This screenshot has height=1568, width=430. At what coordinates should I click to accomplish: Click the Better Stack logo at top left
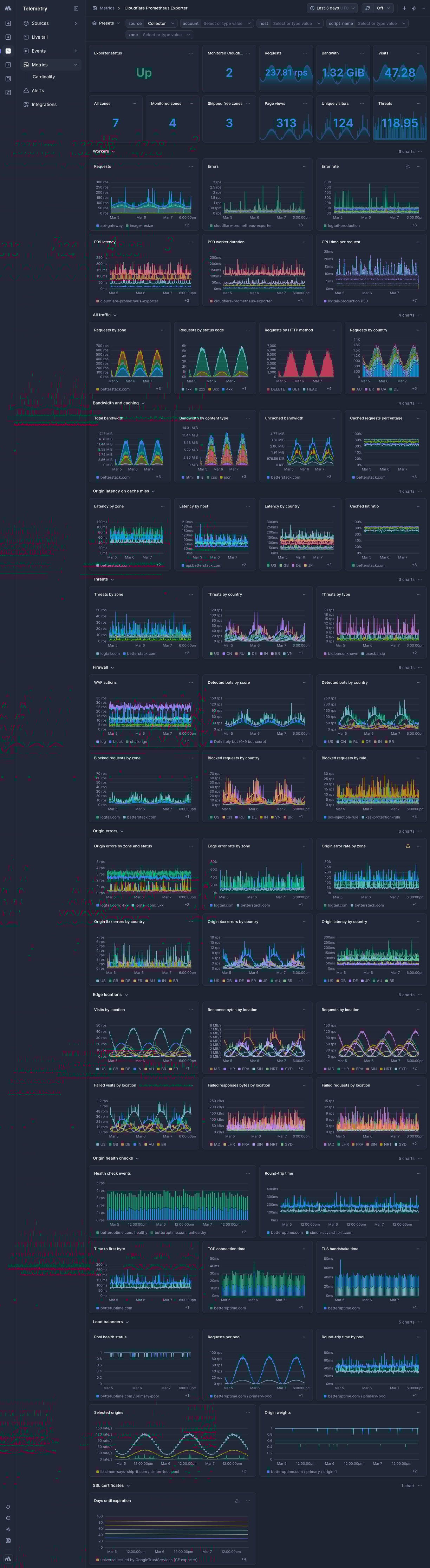[8, 8]
